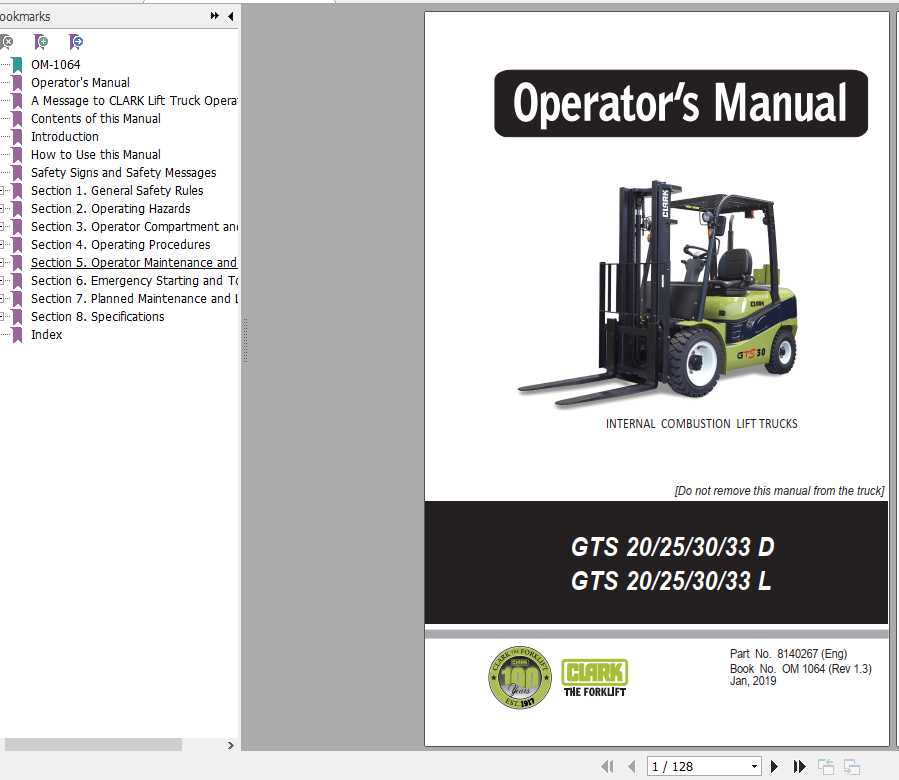Click the CLARK The Forklift logo
The height and width of the screenshot is (780, 899).
[595, 678]
